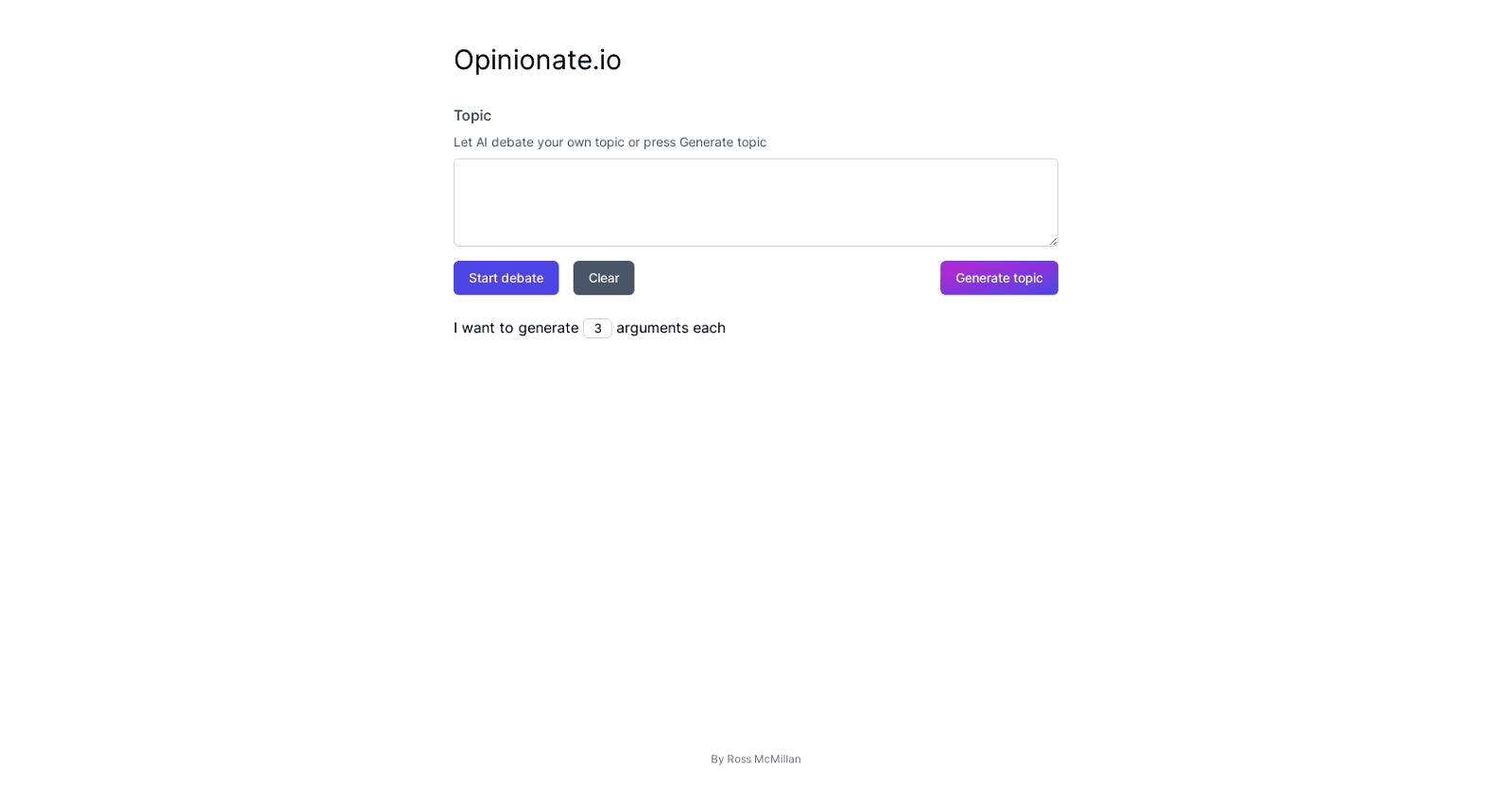Click the Let AI debate helper text
This screenshot has width=1512, height=788.
pyautogui.click(x=610, y=142)
